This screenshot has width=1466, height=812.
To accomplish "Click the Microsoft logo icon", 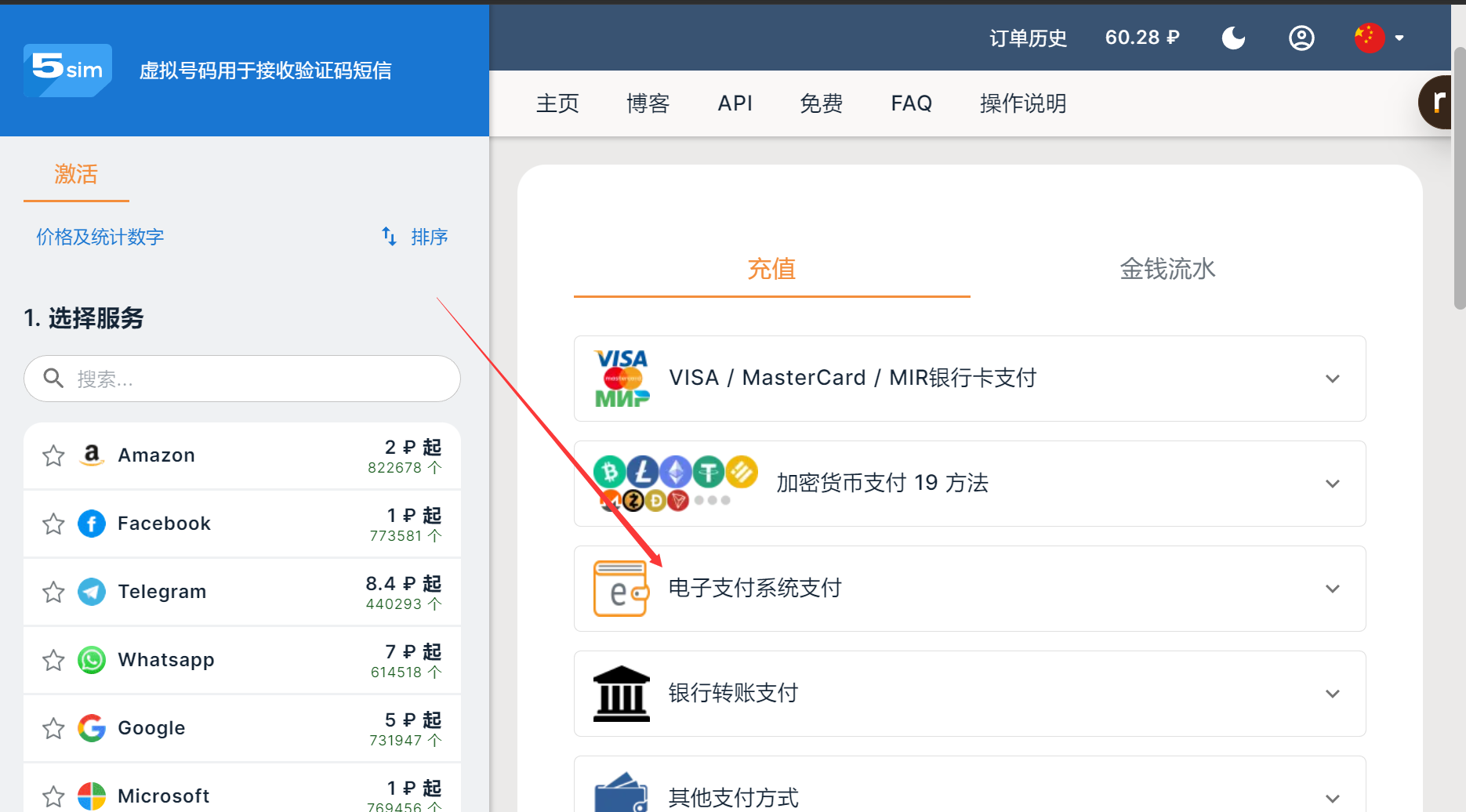I will pos(92,796).
